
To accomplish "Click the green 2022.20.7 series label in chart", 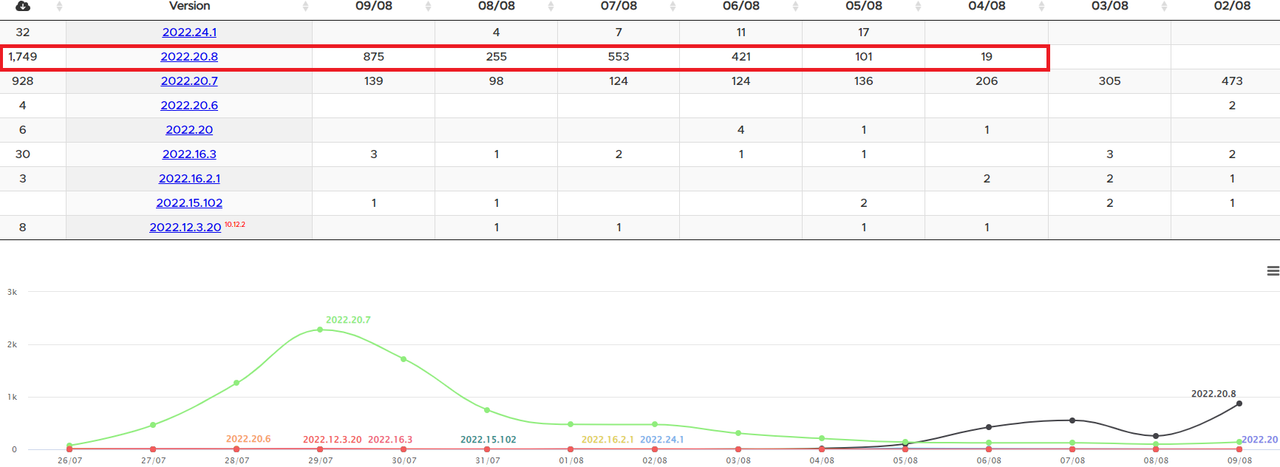I will (x=349, y=320).
